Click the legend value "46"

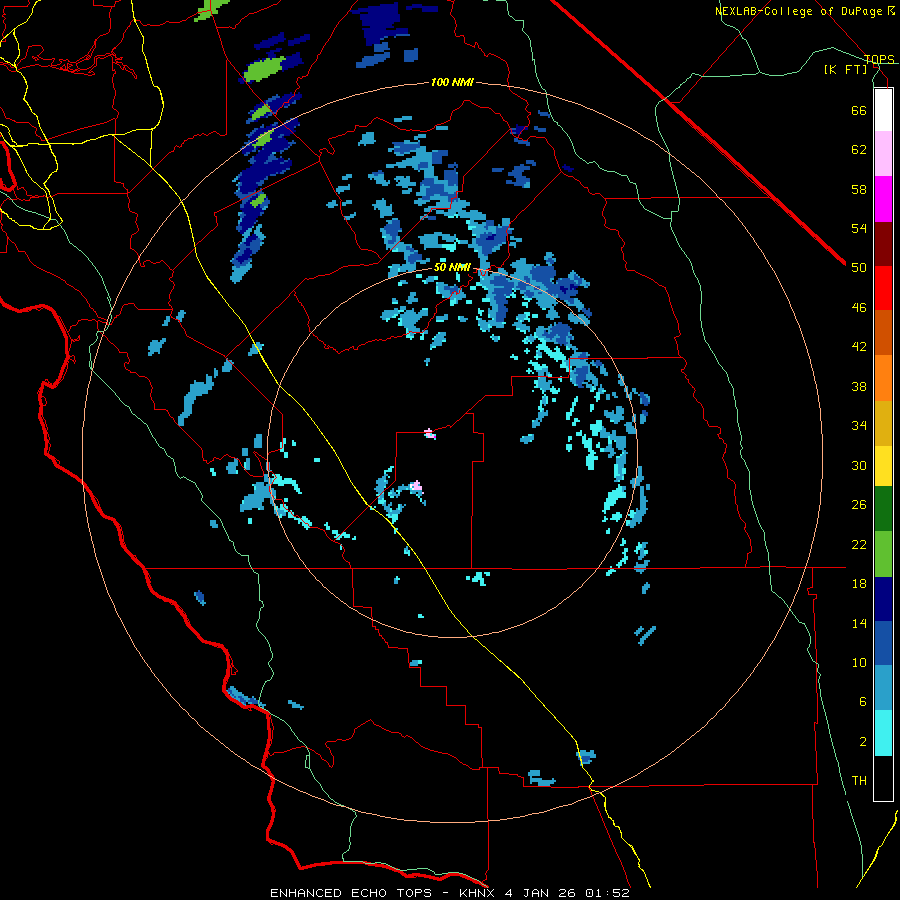pyautogui.click(x=859, y=308)
